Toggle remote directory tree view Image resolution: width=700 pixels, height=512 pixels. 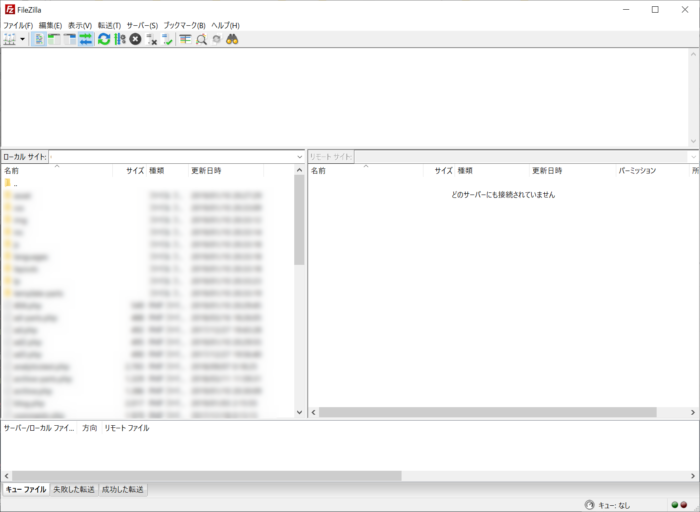70,39
